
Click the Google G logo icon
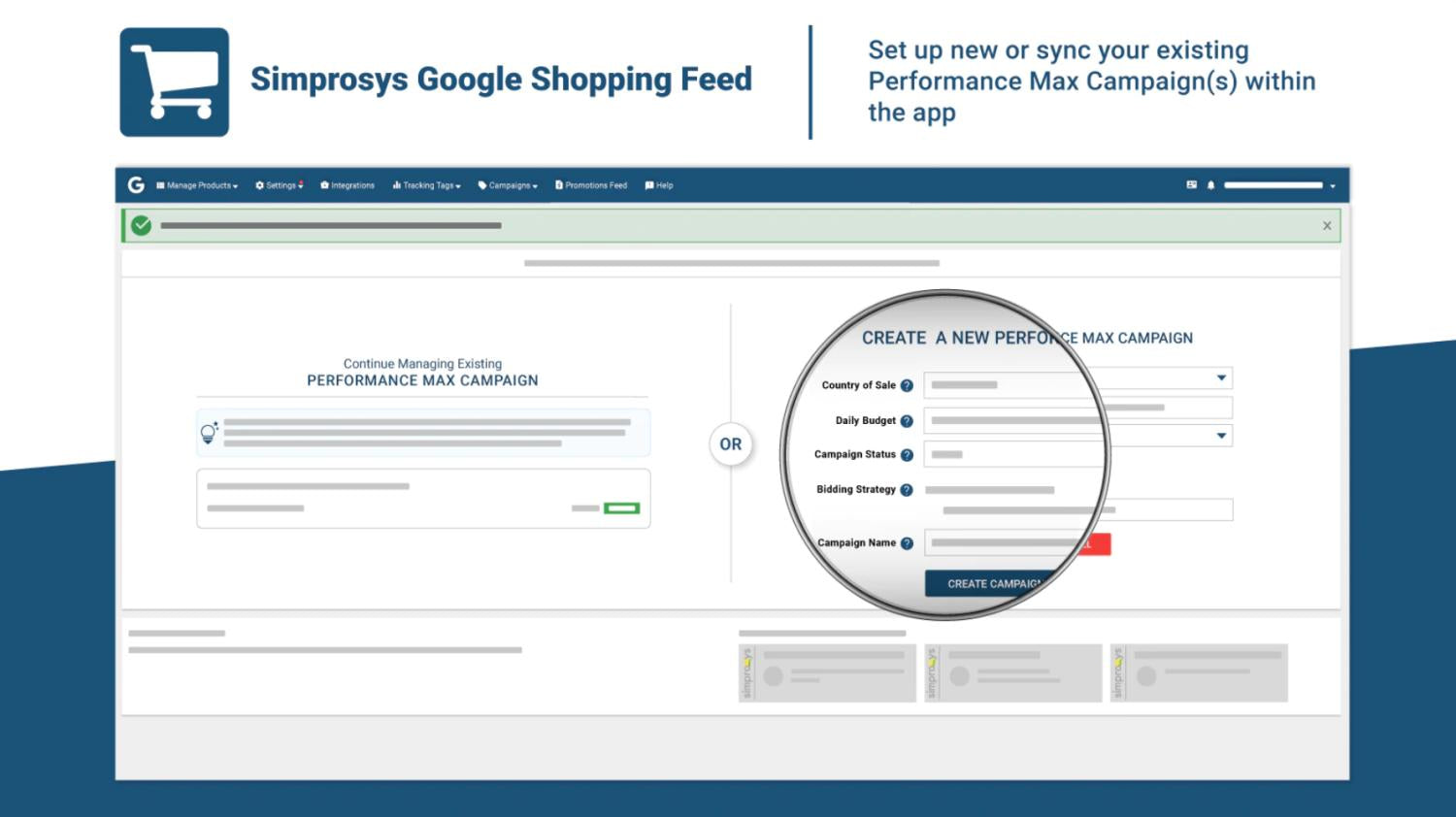click(x=136, y=184)
